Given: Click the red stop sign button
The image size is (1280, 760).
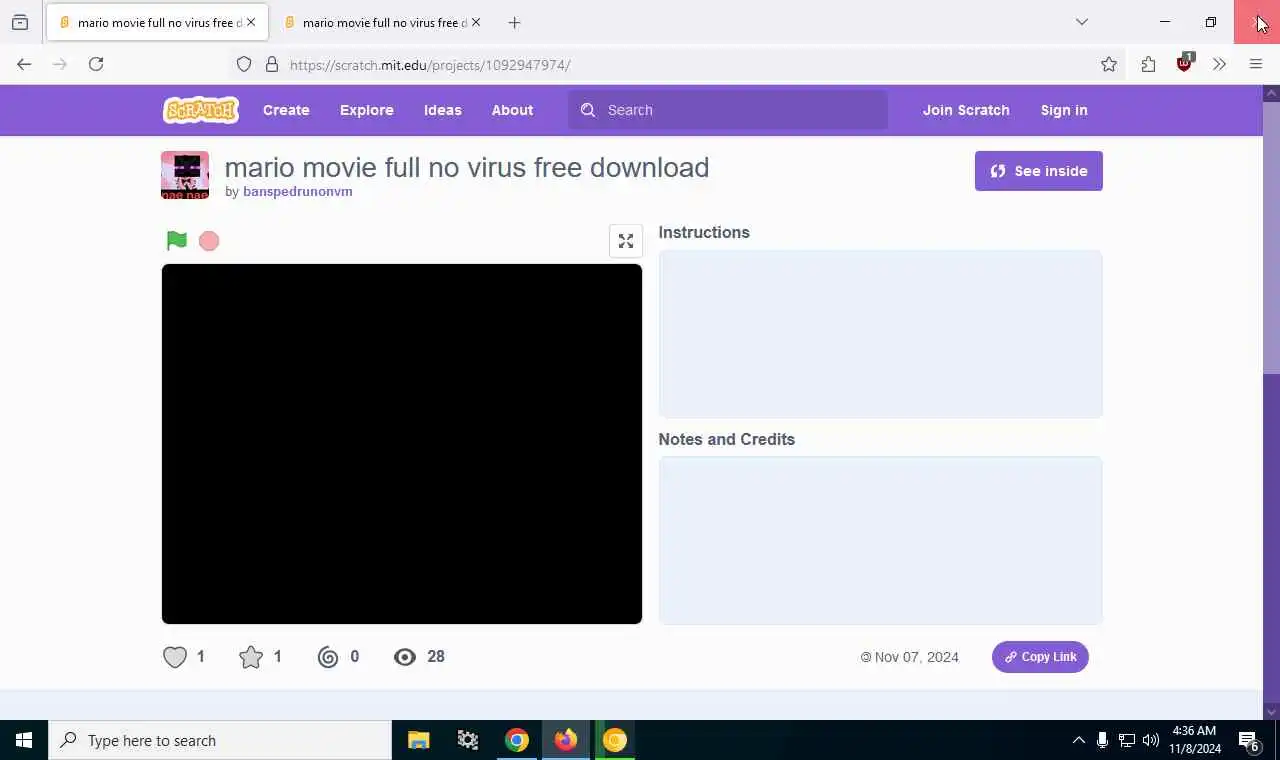Looking at the screenshot, I should pos(209,241).
